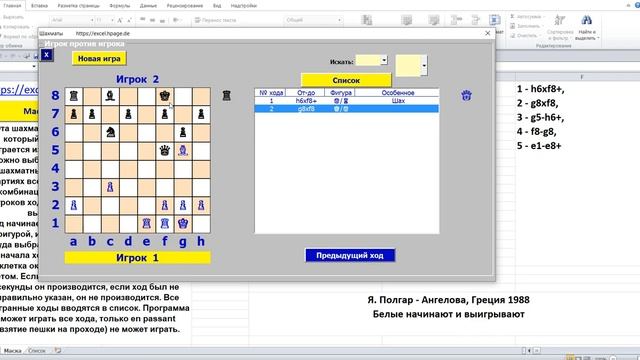
Task: Click the empty g8 square next to king
Action: coord(183,96)
